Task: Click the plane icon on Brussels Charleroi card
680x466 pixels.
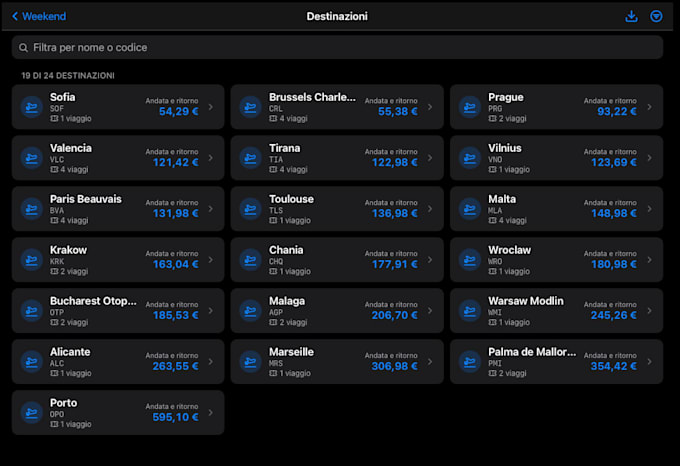Action: click(x=251, y=107)
